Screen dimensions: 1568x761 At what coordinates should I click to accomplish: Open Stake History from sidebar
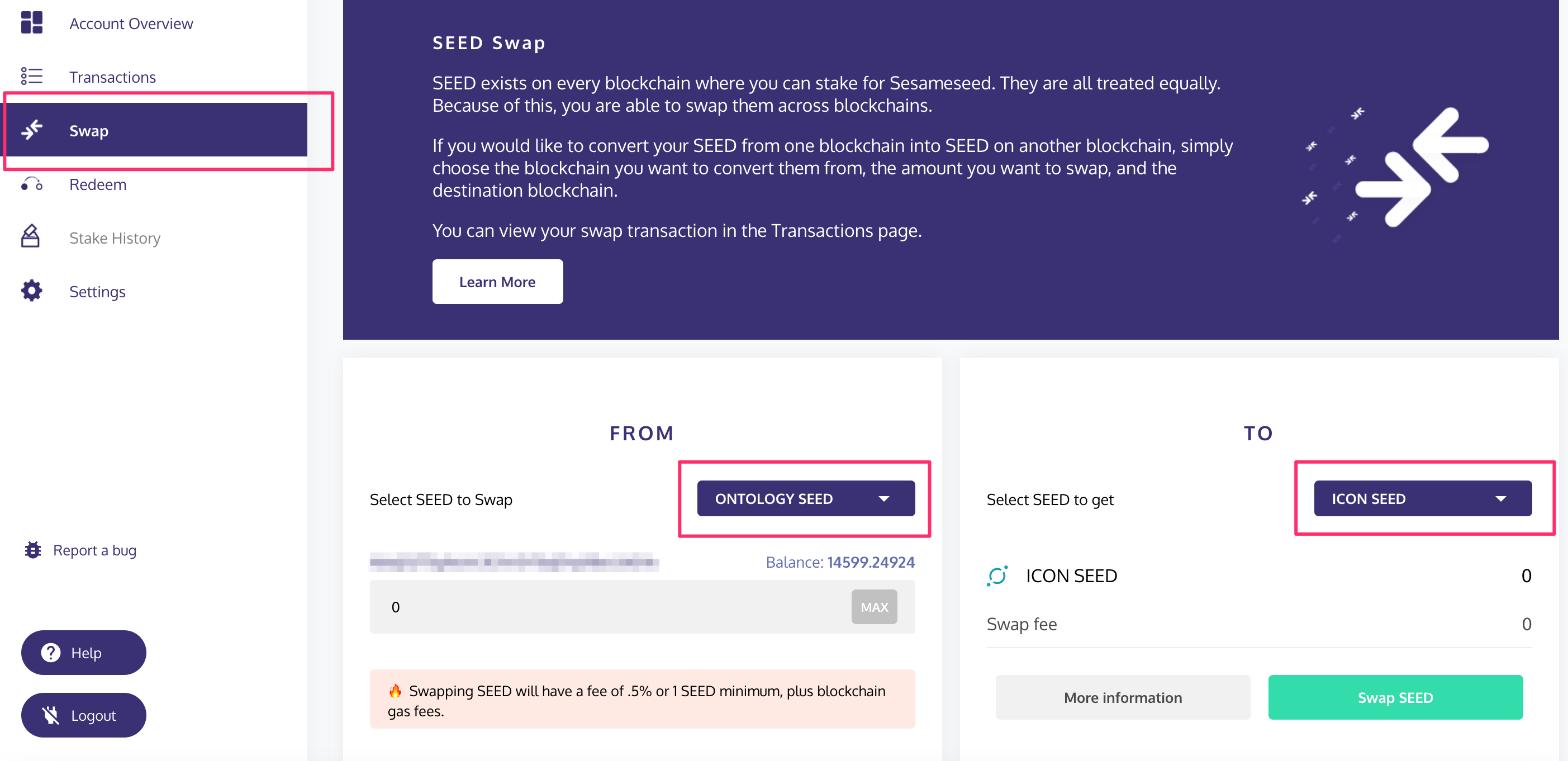click(x=115, y=238)
